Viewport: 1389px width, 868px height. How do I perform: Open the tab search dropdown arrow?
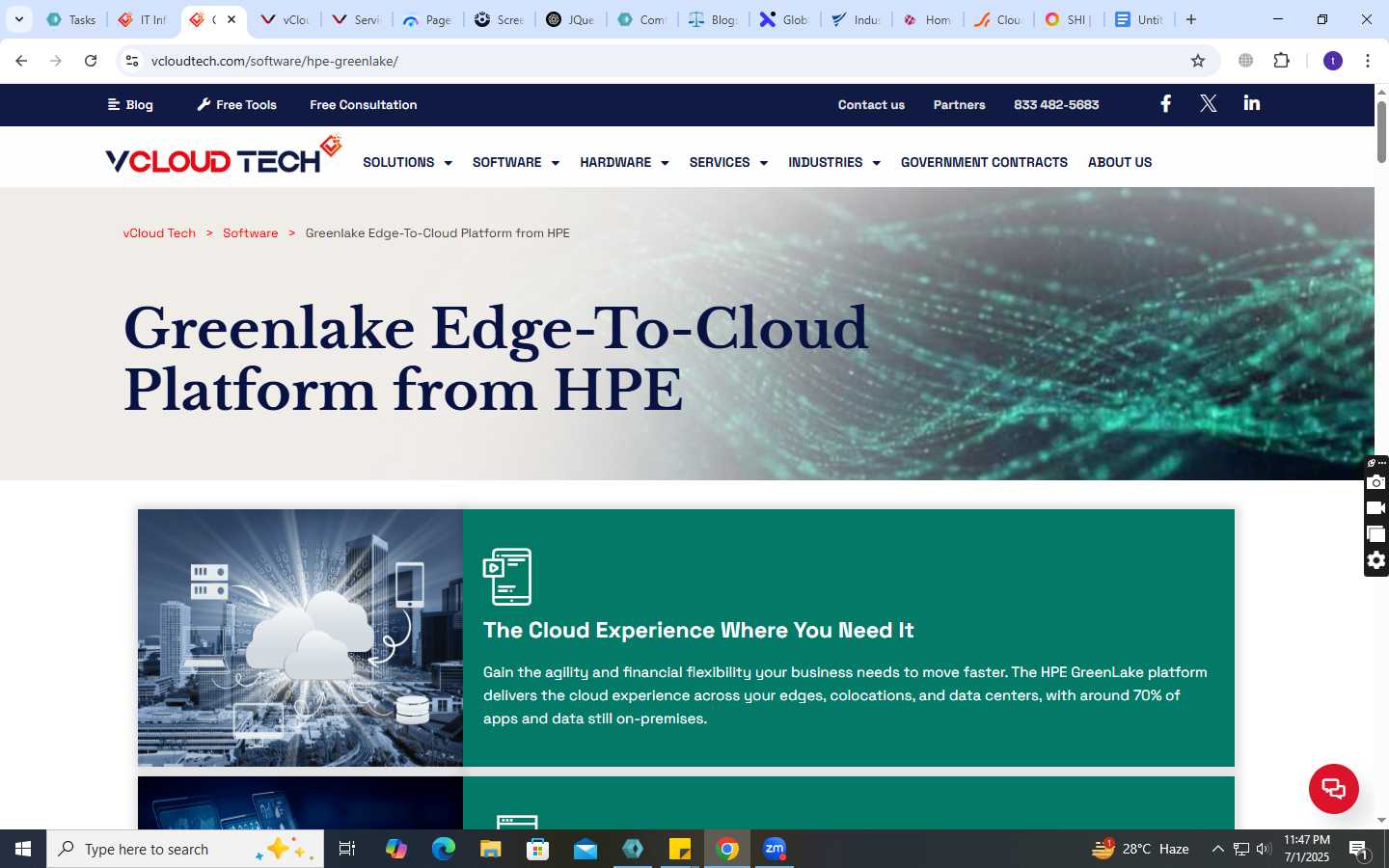click(x=18, y=19)
